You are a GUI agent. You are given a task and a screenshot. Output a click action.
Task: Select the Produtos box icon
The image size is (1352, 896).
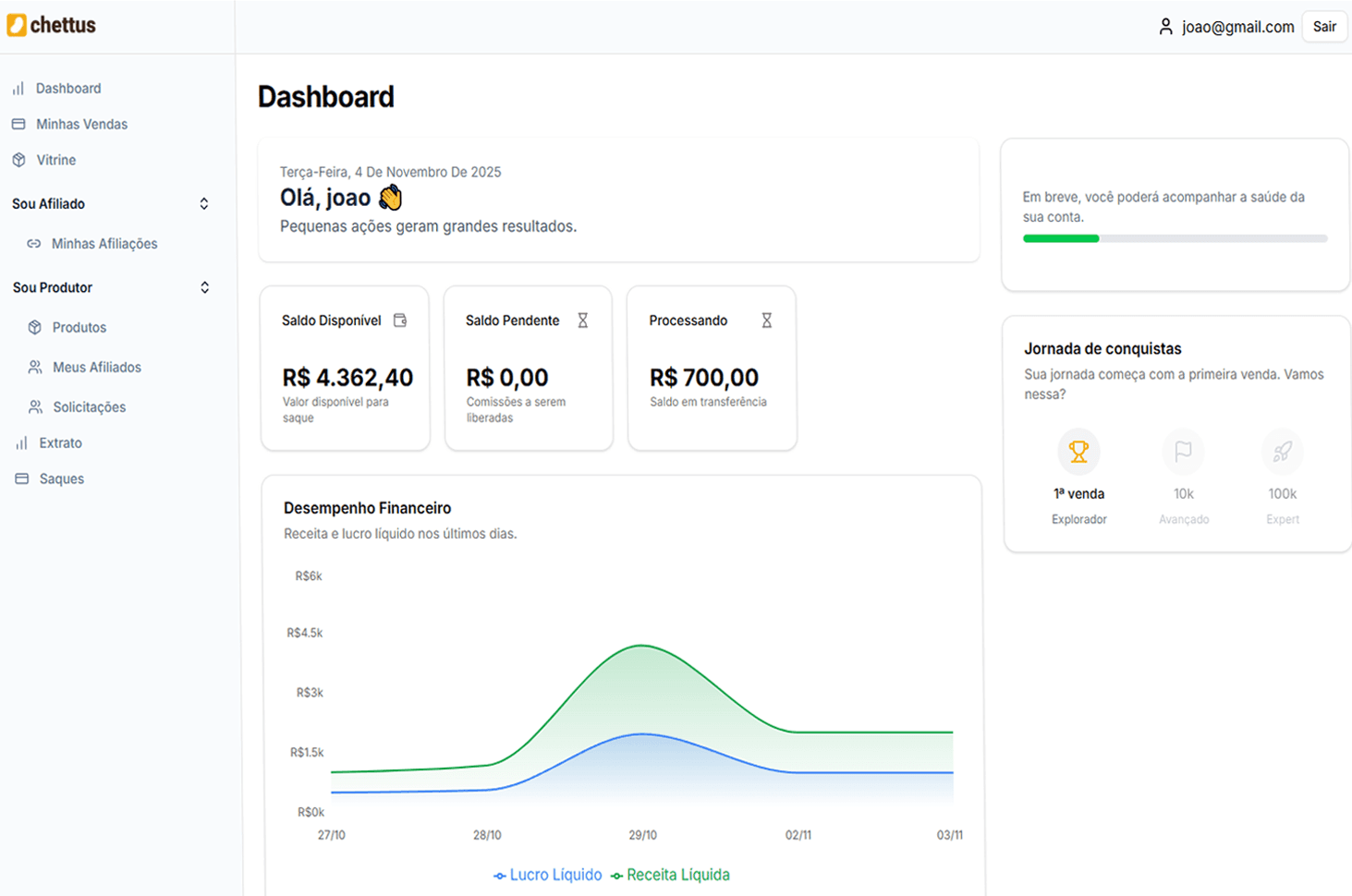34,327
